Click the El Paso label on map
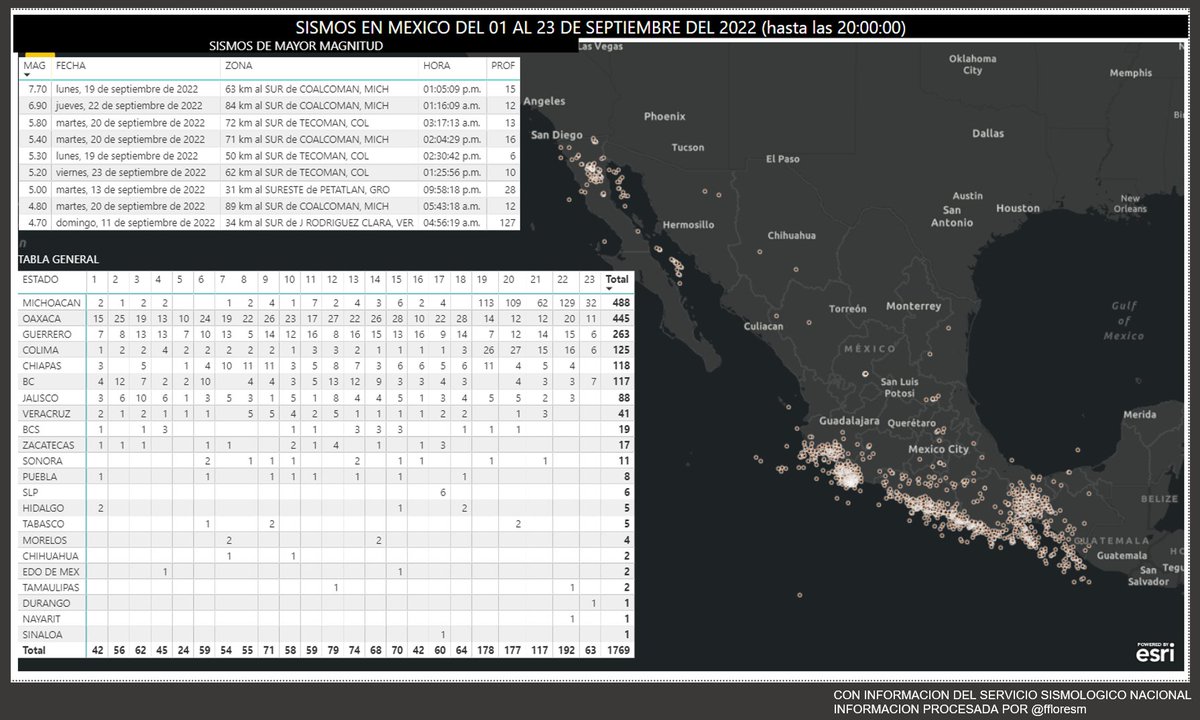Image resolution: width=1200 pixels, height=720 pixels. [783, 158]
